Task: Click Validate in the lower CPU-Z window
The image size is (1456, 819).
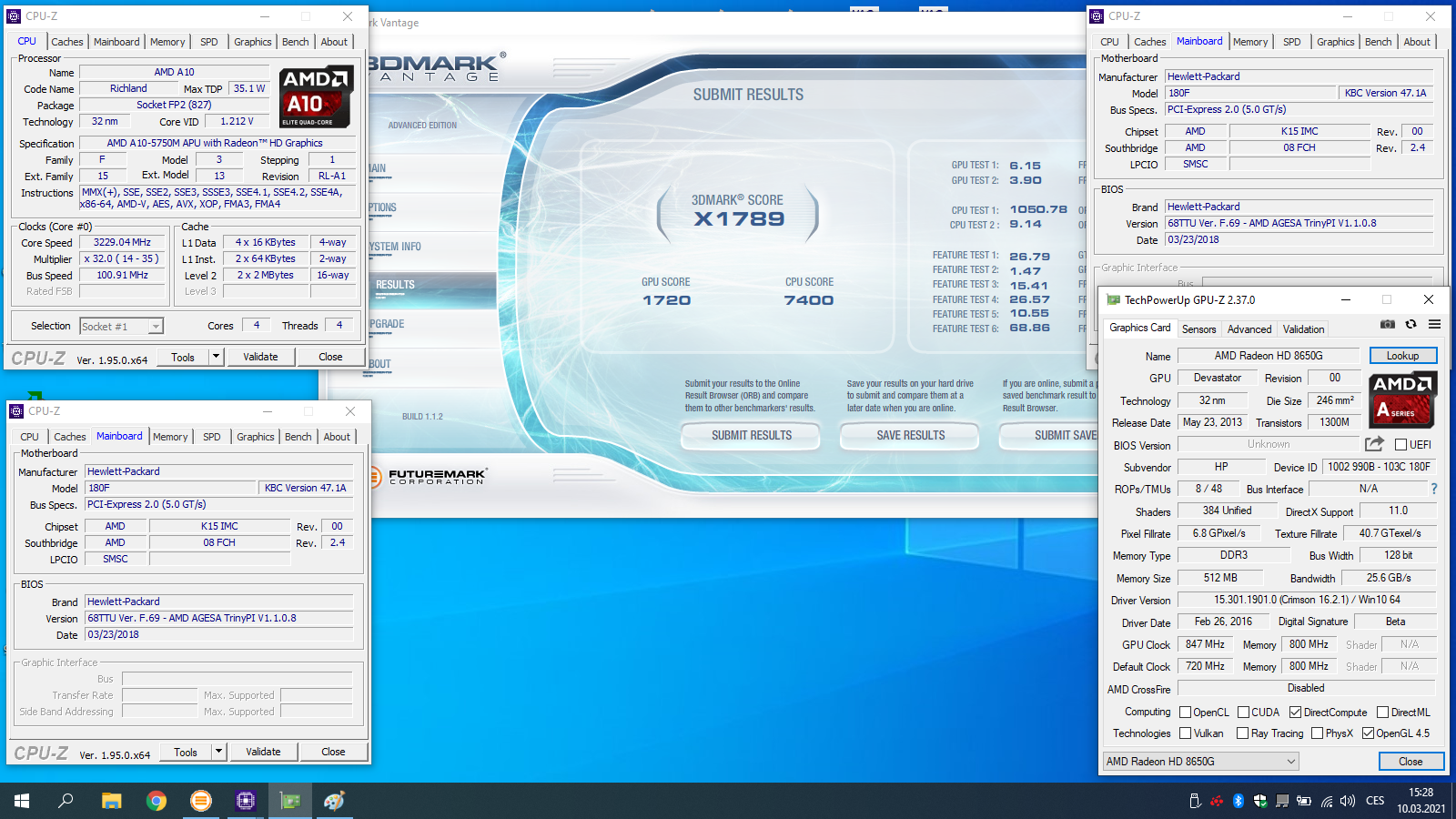Action: (x=263, y=752)
